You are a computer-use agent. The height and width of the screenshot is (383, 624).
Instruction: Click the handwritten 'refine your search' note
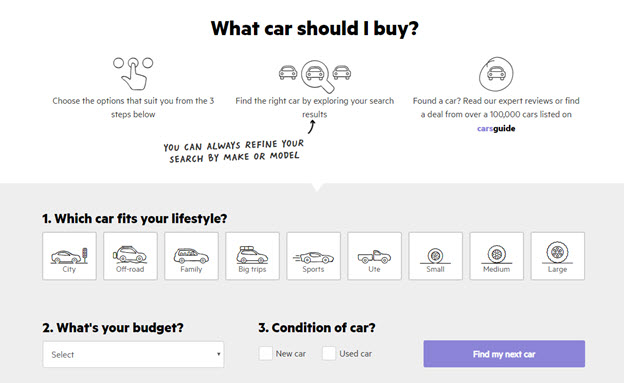pos(234,151)
